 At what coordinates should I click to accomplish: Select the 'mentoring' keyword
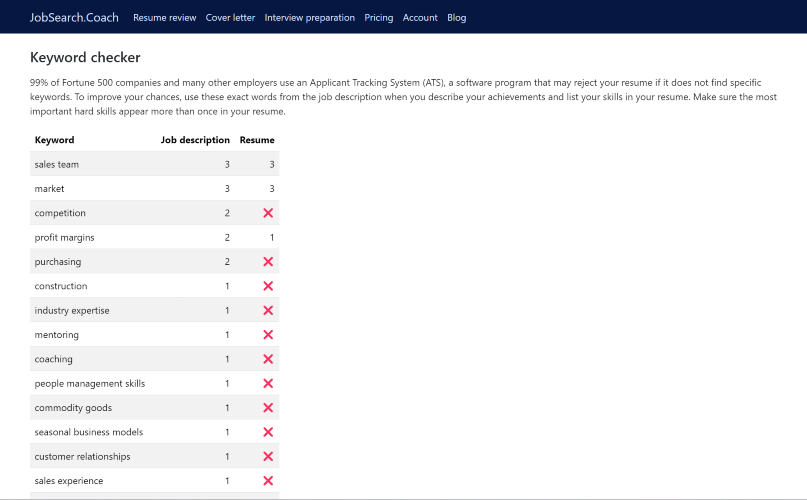pyautogui.click(x=57, y=335)
